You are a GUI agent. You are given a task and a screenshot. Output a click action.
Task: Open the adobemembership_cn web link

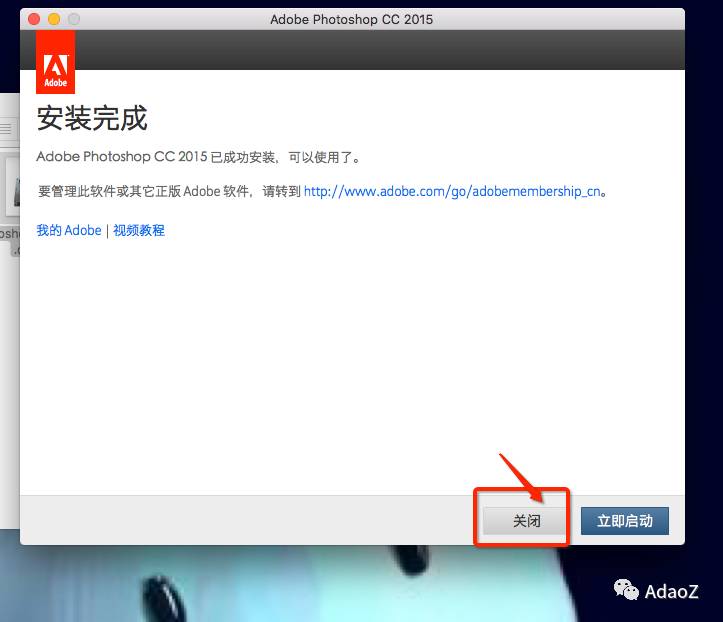(x=454, y=191)
